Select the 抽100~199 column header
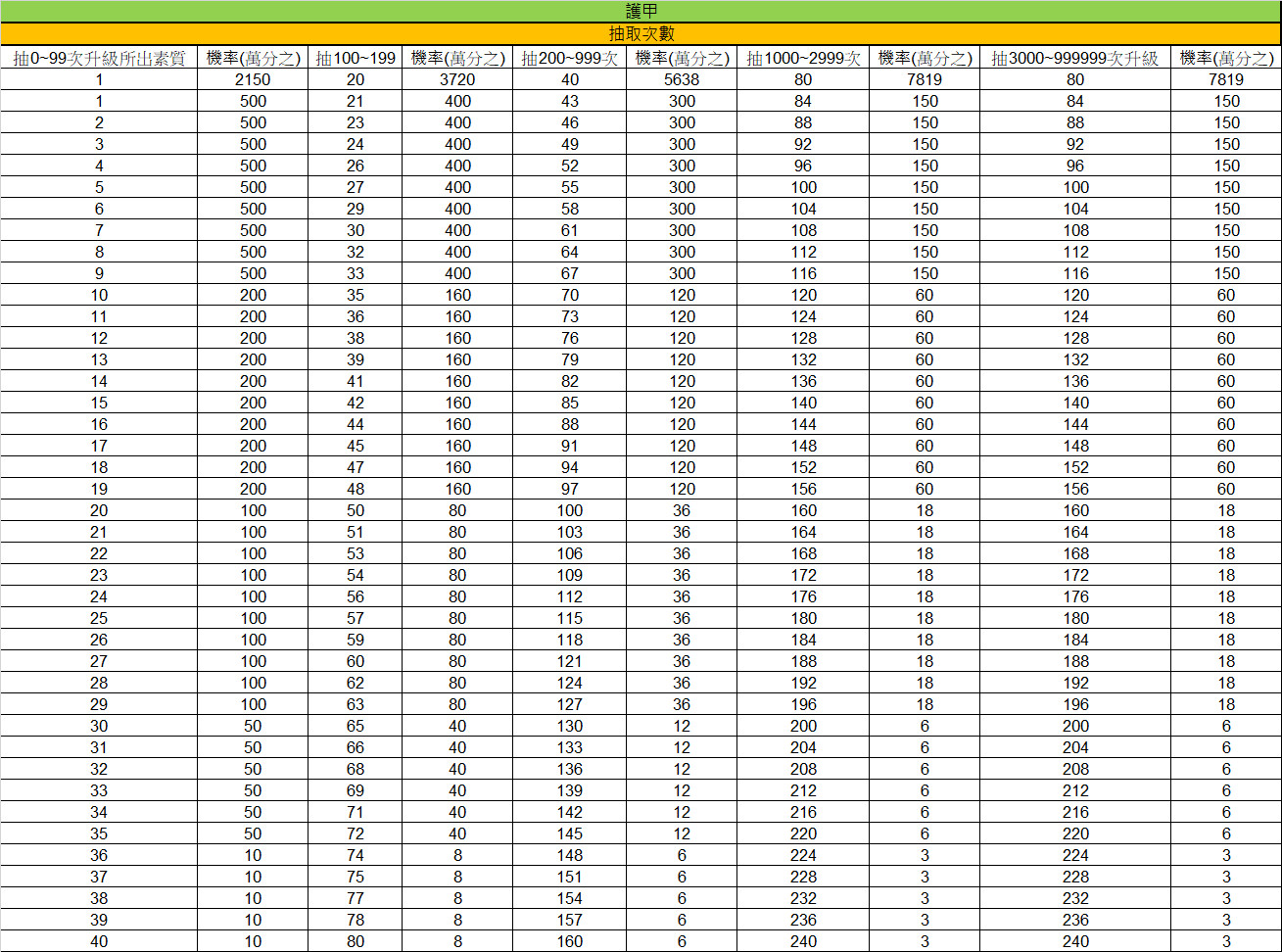 click(356, 58)
